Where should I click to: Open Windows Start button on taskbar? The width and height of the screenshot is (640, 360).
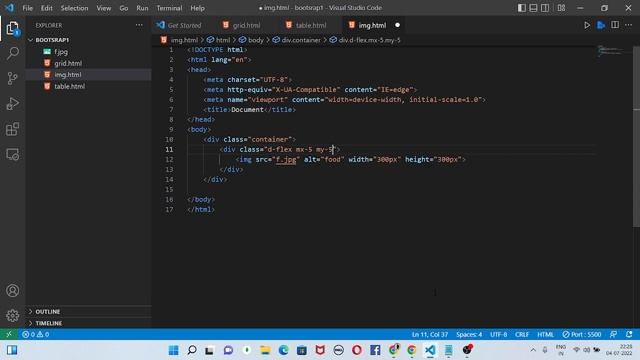(x=173, y=350)
